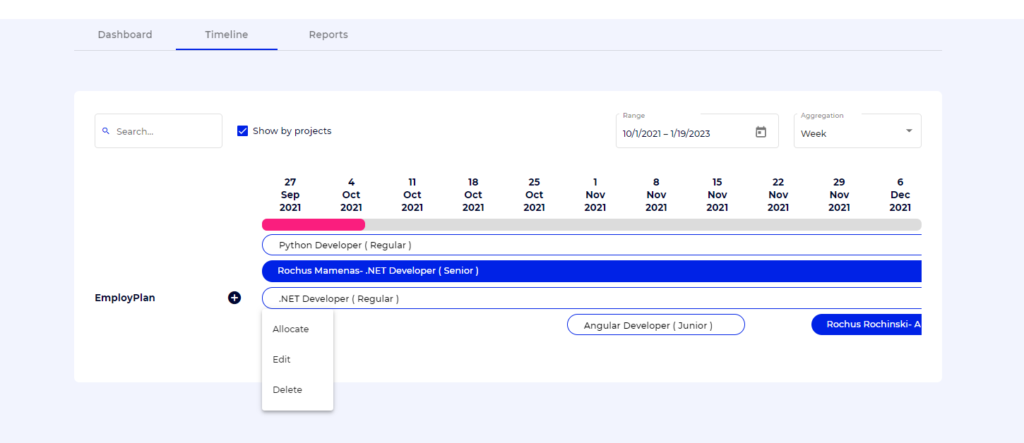Click the Range date field 10/1/2021 – 1/19/2023
Viewport: 1024px width, 443px height.
pos(697,131)
